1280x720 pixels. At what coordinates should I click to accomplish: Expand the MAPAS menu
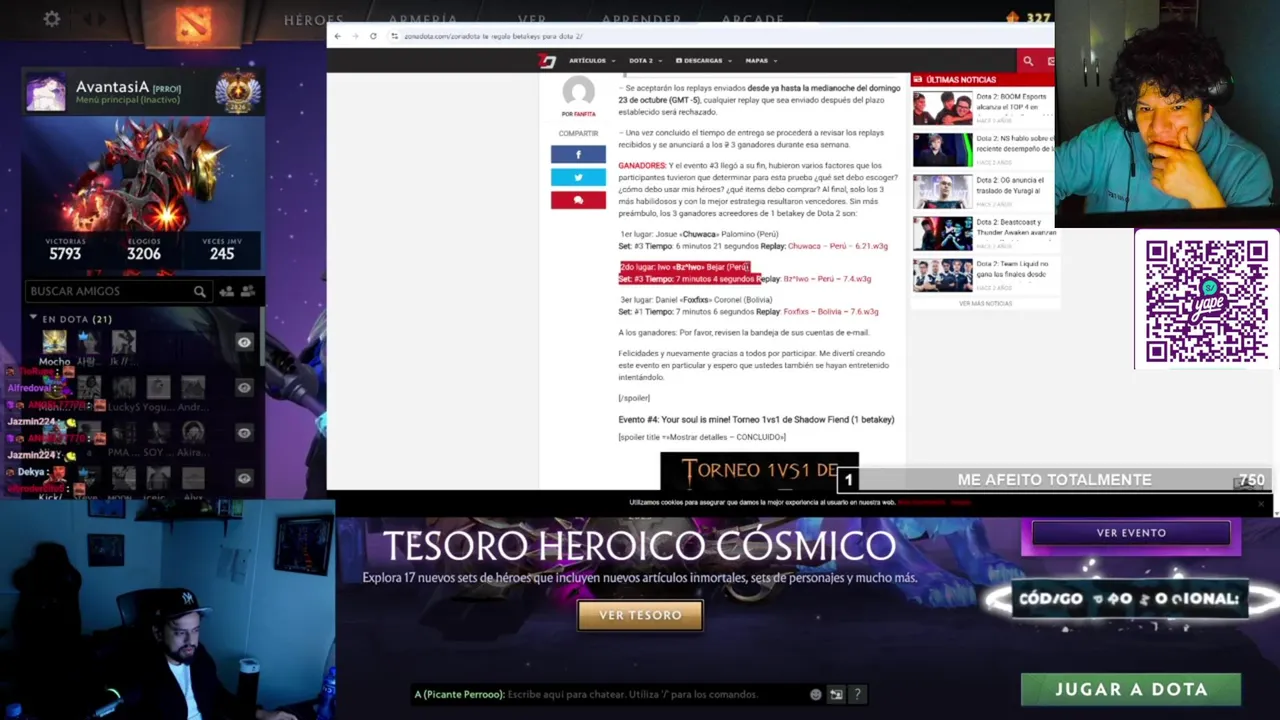point(759,61)
